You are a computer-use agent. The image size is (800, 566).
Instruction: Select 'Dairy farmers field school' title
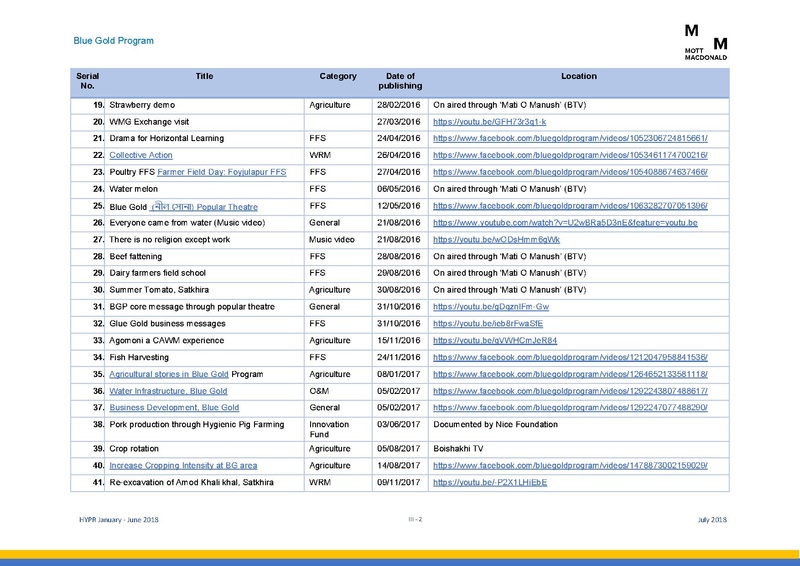[157, 273]
